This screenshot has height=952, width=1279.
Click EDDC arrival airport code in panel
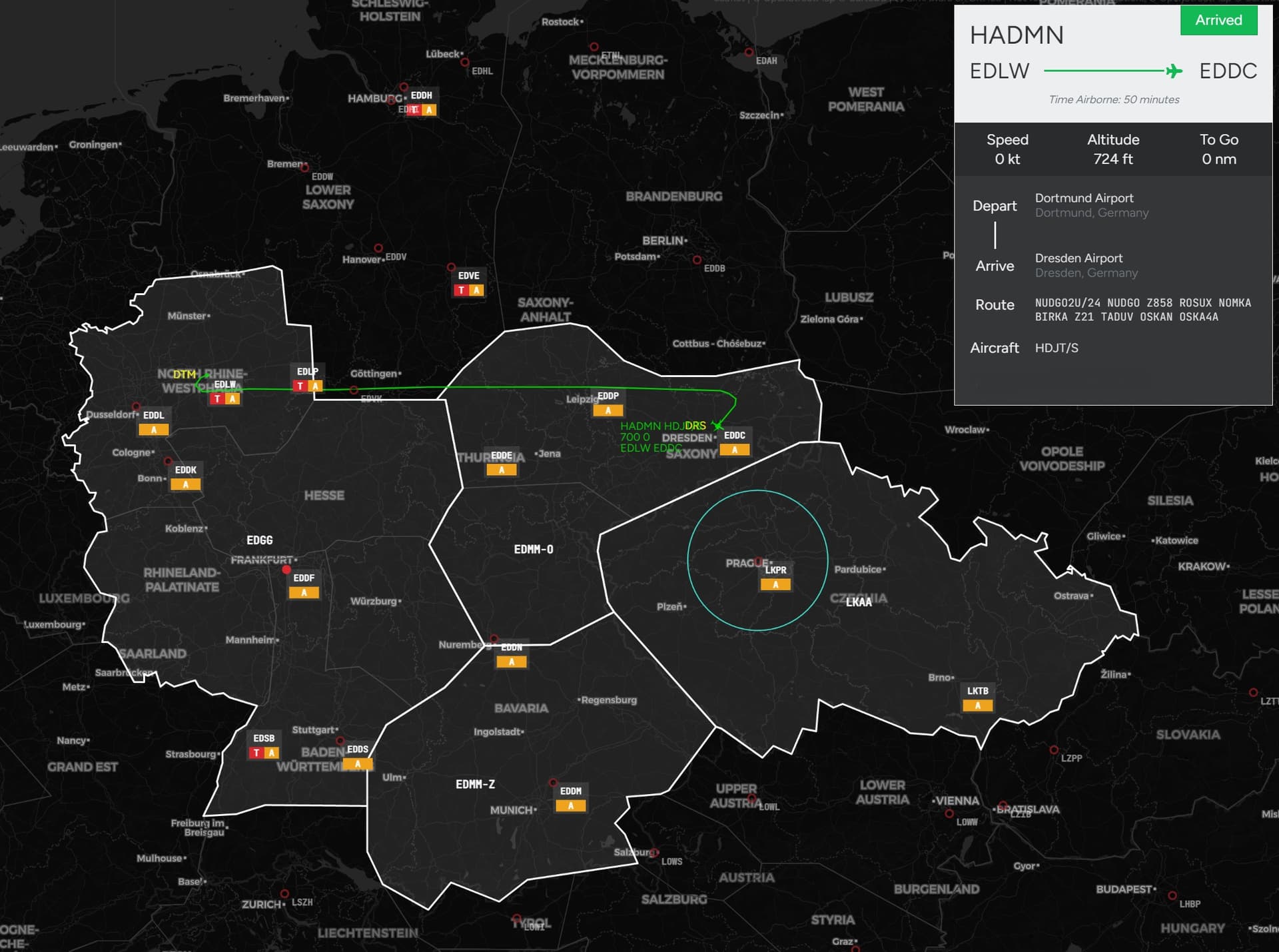pos(1228,71)
